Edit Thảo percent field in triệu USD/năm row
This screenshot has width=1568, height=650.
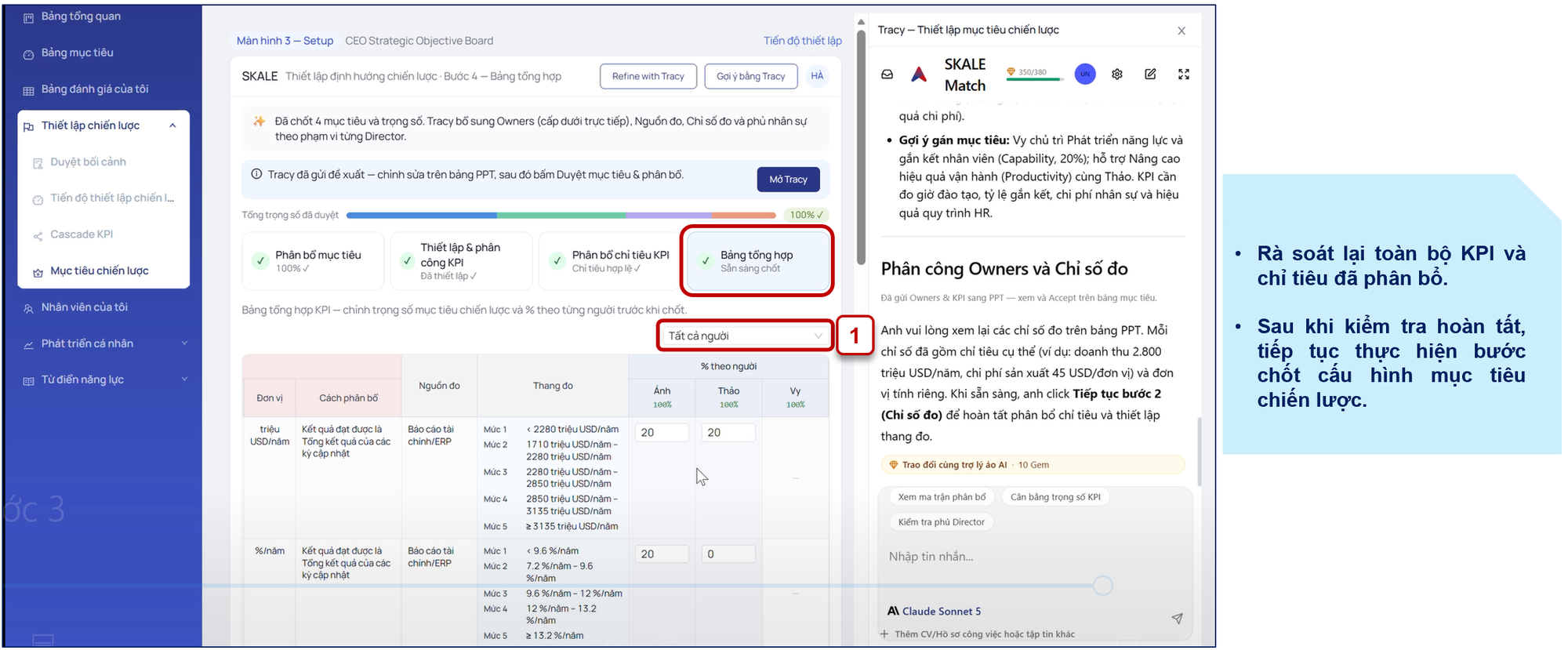(729, 433)
